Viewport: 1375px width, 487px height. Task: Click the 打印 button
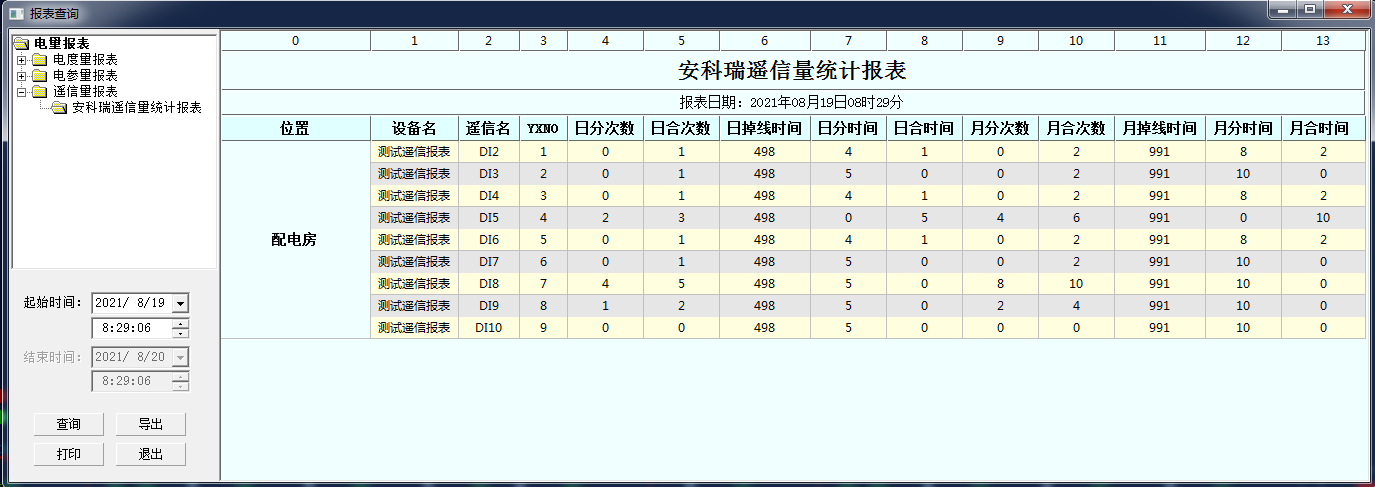[x=68, y=454]
